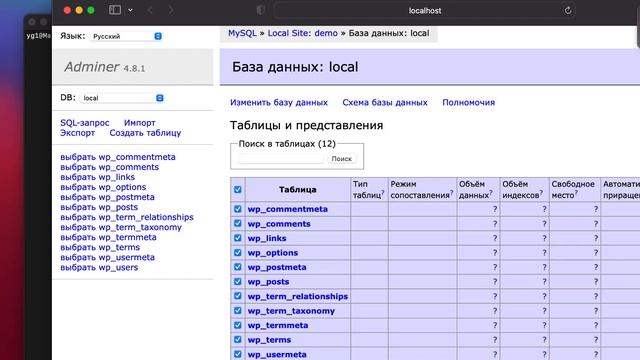Select выбрать wp_postmeta in sidebar
This screenshot has height=360, width=640.
point(107,197)
